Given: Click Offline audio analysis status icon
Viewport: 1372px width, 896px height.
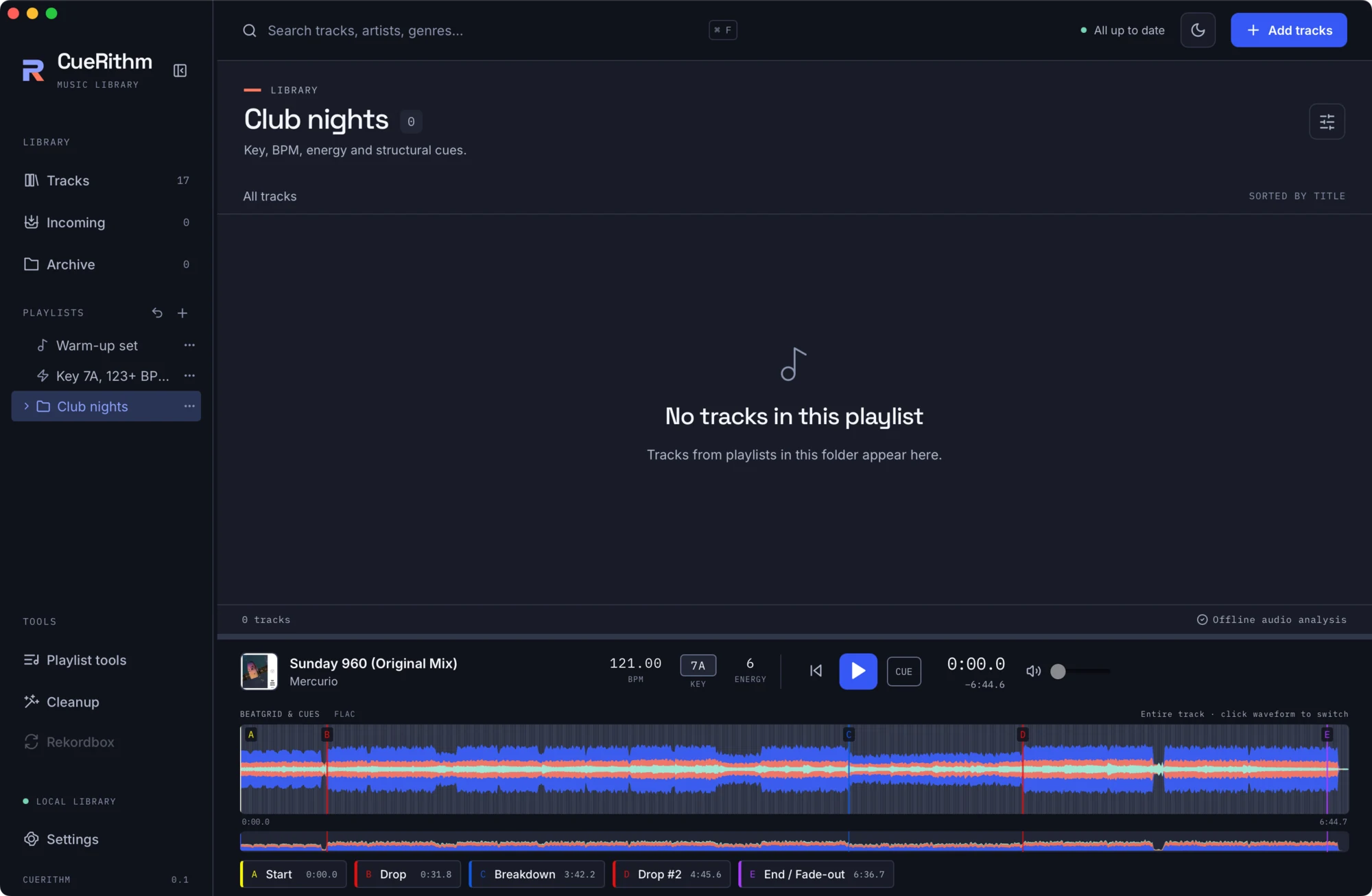Looking at the screenshot, I should pyautogui.click(x=1202, y=620).
